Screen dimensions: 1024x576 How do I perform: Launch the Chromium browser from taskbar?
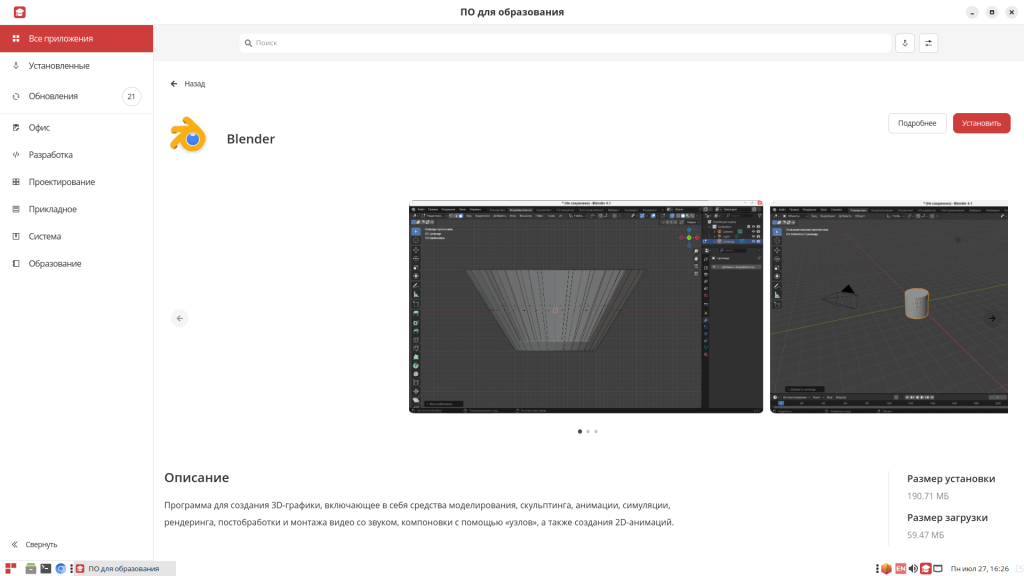click(61, 568)
